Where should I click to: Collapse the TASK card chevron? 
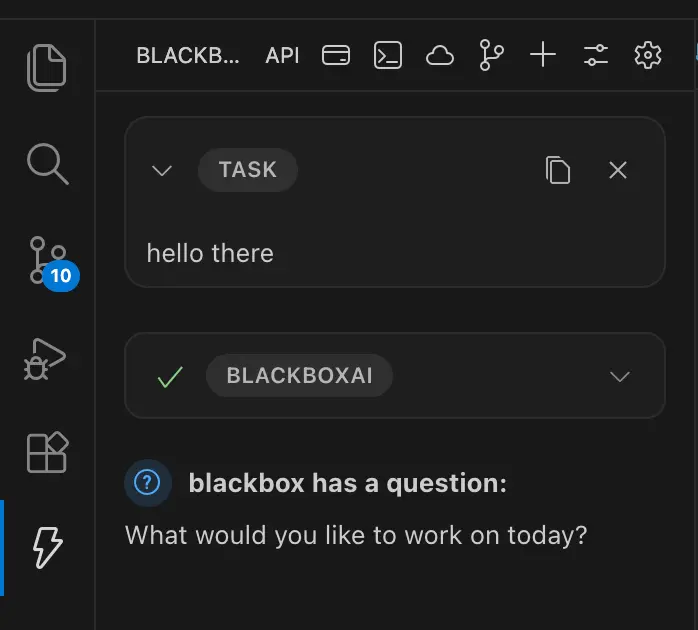(162, 170)
